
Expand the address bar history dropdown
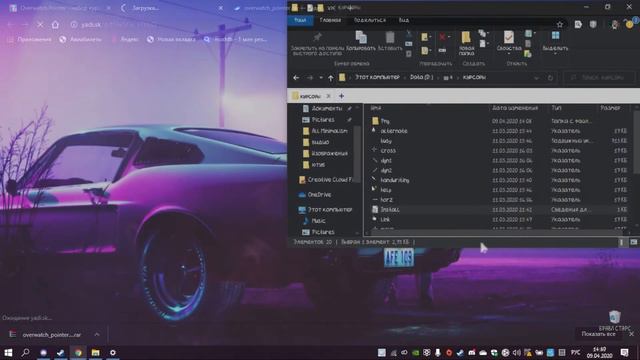coord(537,78)
